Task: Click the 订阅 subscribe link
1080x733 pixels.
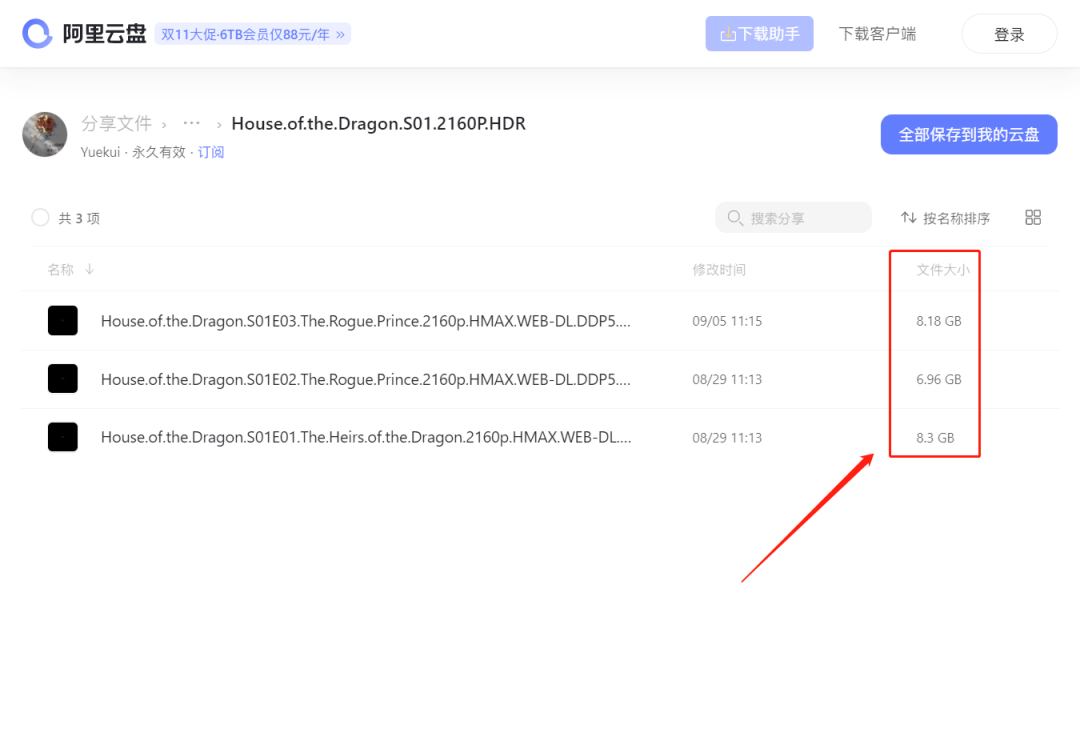Action: (x=211, y=152)
